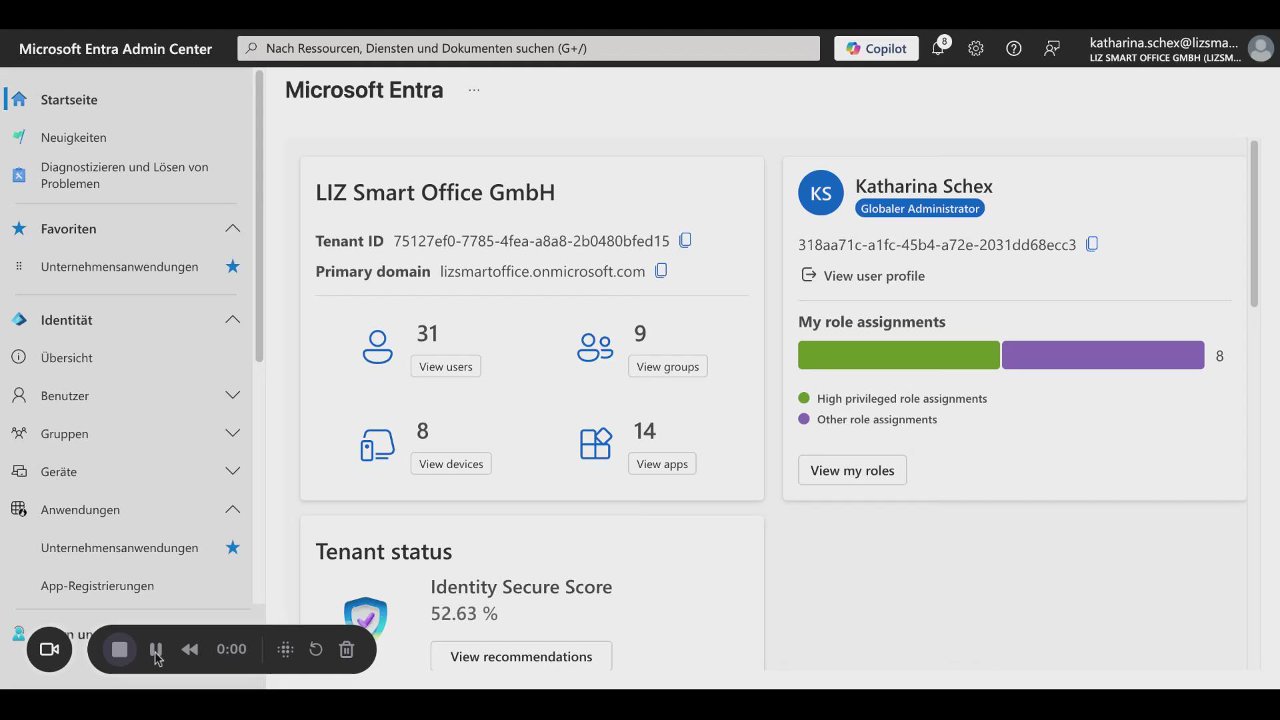Stop the screen recording
Image resolution: width=1280 pixels, height=720 pixels.
pos(120,649)
